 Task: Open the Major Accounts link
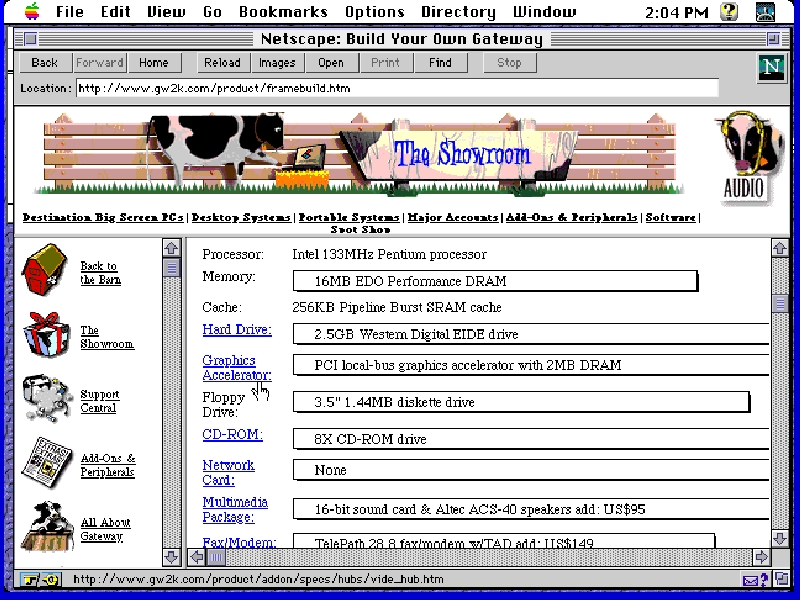[453, 218]
